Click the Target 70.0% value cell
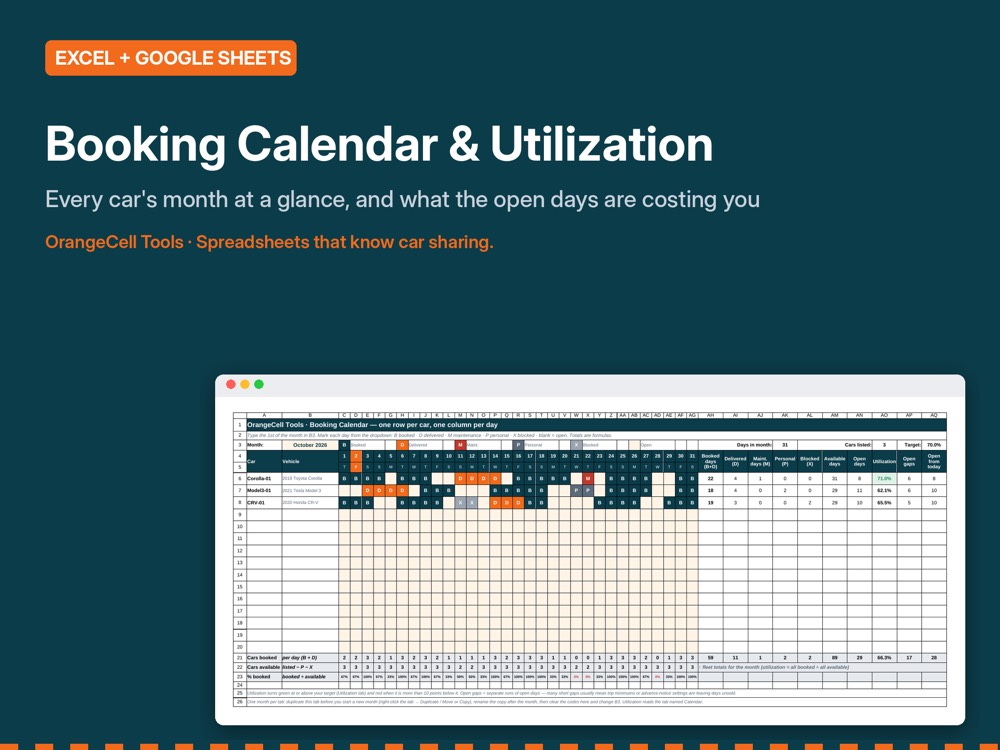 [x=934, y=445]
